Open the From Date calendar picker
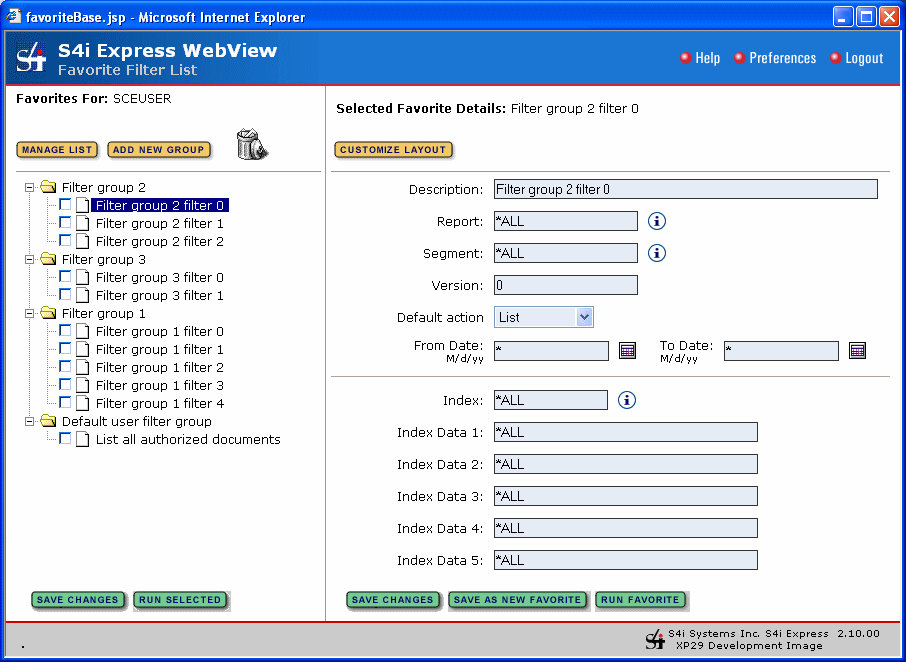906x662 pixels. coord(627,351)
